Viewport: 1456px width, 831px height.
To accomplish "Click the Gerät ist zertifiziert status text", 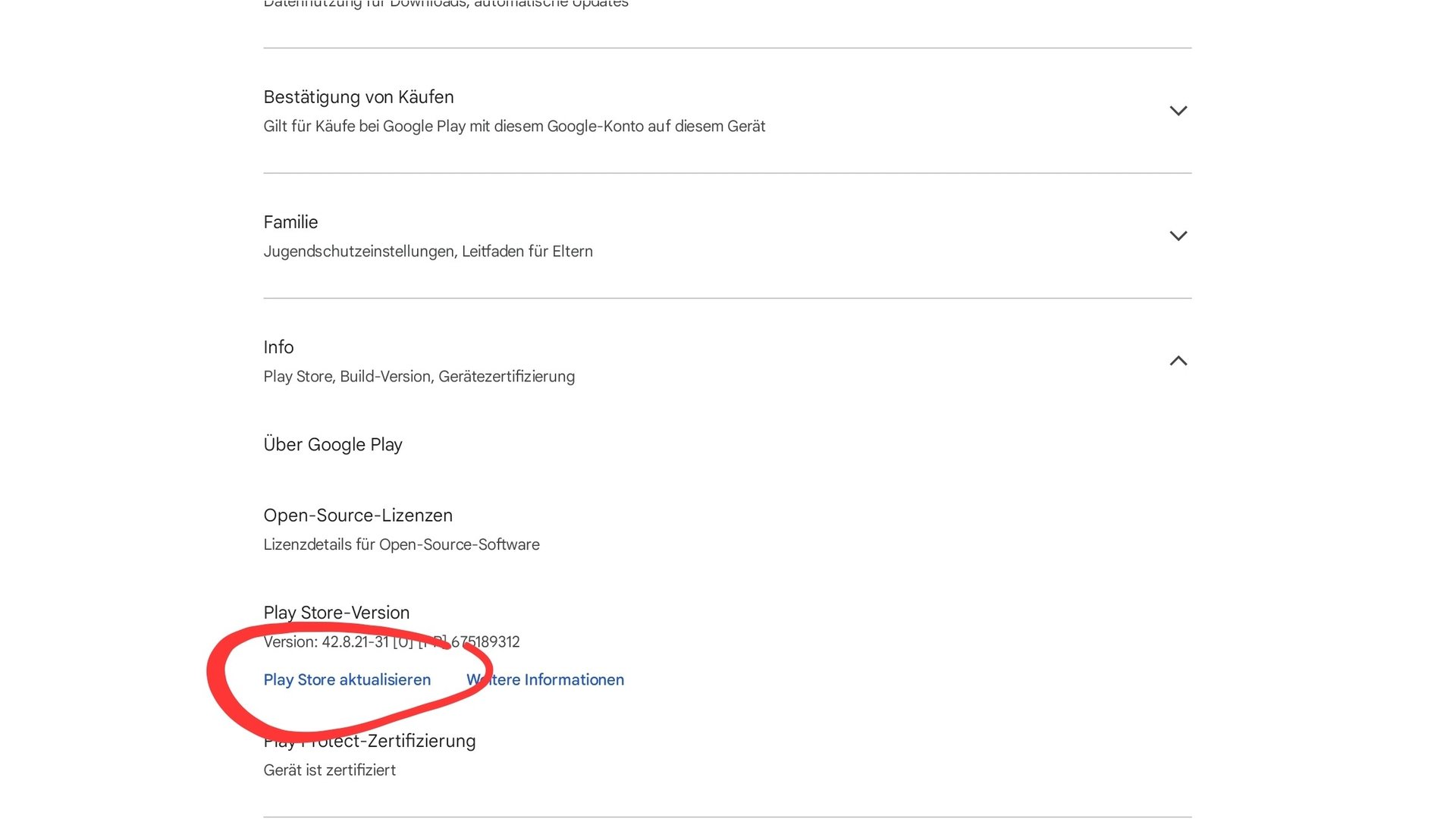I will tap(329, 770).
